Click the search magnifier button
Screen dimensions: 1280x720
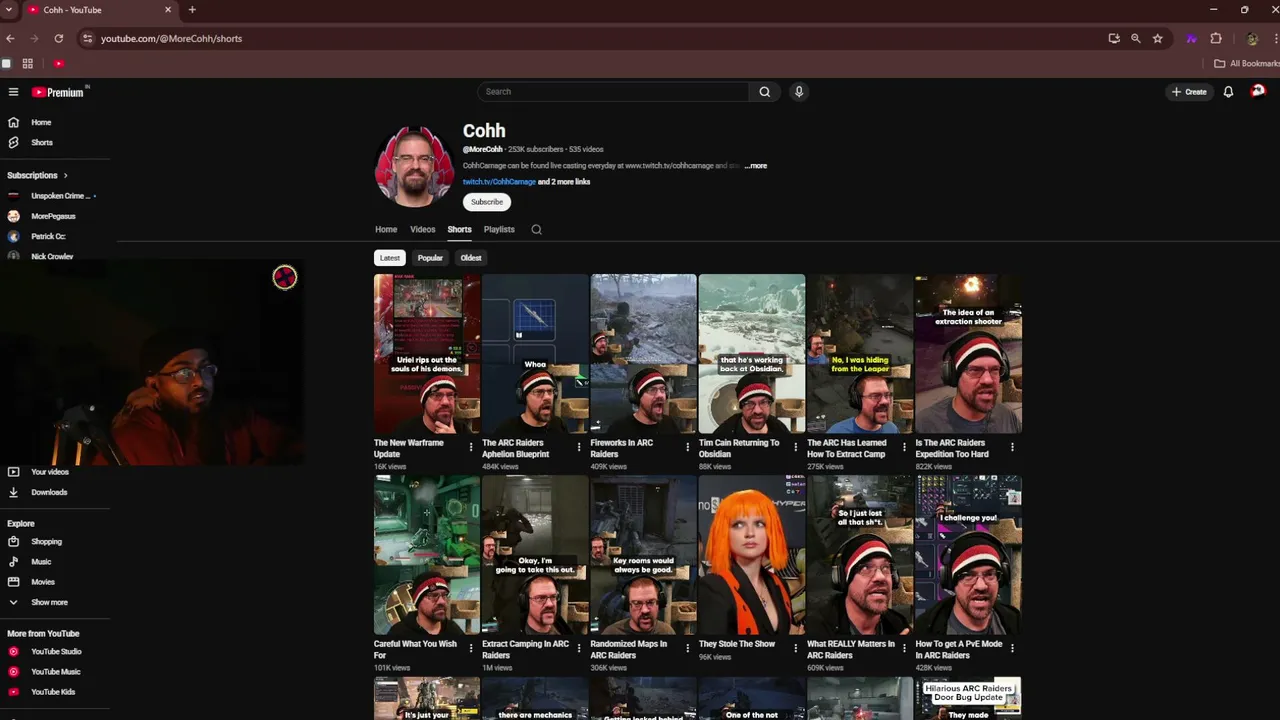[764, 92]
